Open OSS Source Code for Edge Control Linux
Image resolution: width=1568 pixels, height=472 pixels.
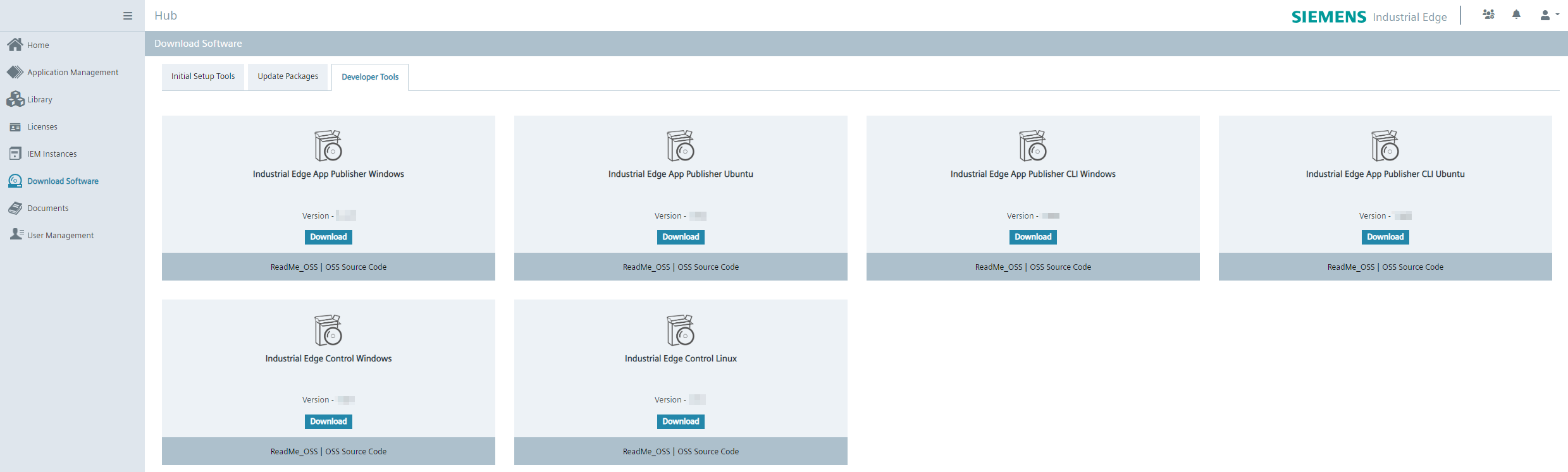point(708,452)
